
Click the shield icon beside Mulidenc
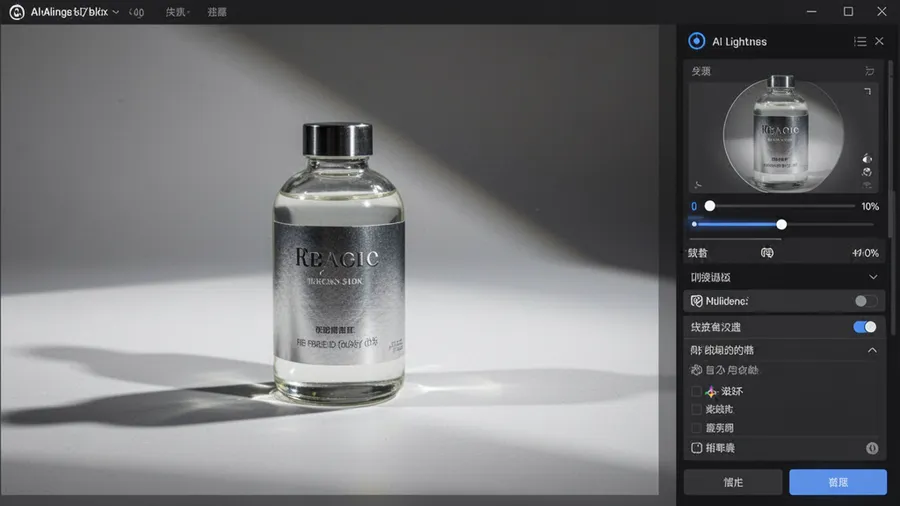point(696,301)
